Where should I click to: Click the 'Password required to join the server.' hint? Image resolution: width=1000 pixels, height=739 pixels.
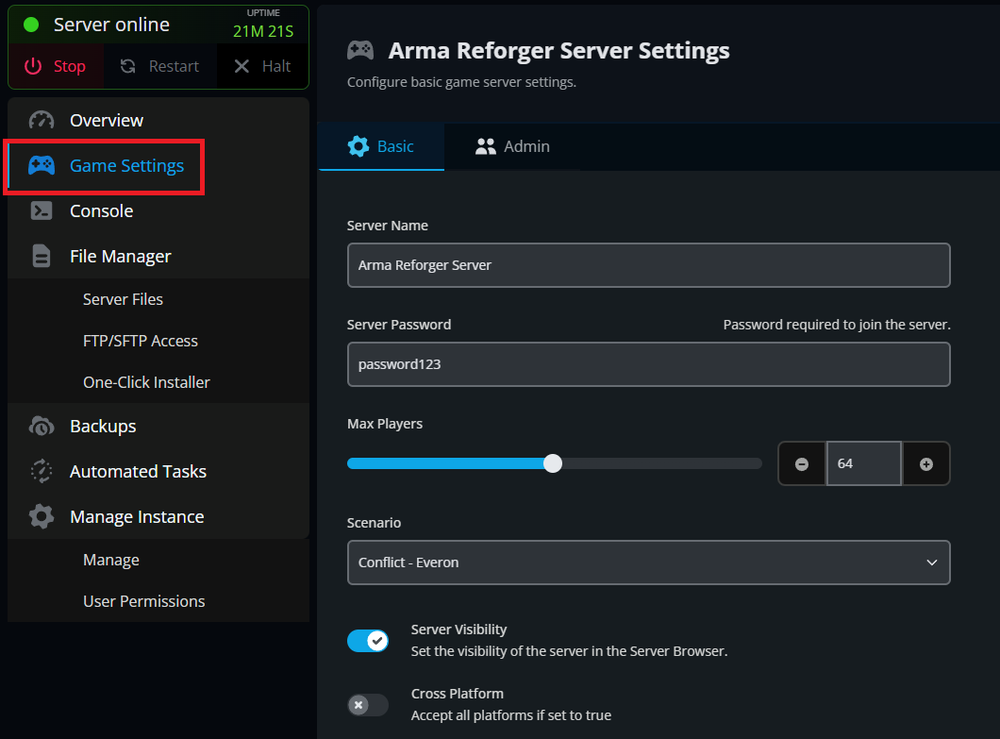click(x=837, y=325)
